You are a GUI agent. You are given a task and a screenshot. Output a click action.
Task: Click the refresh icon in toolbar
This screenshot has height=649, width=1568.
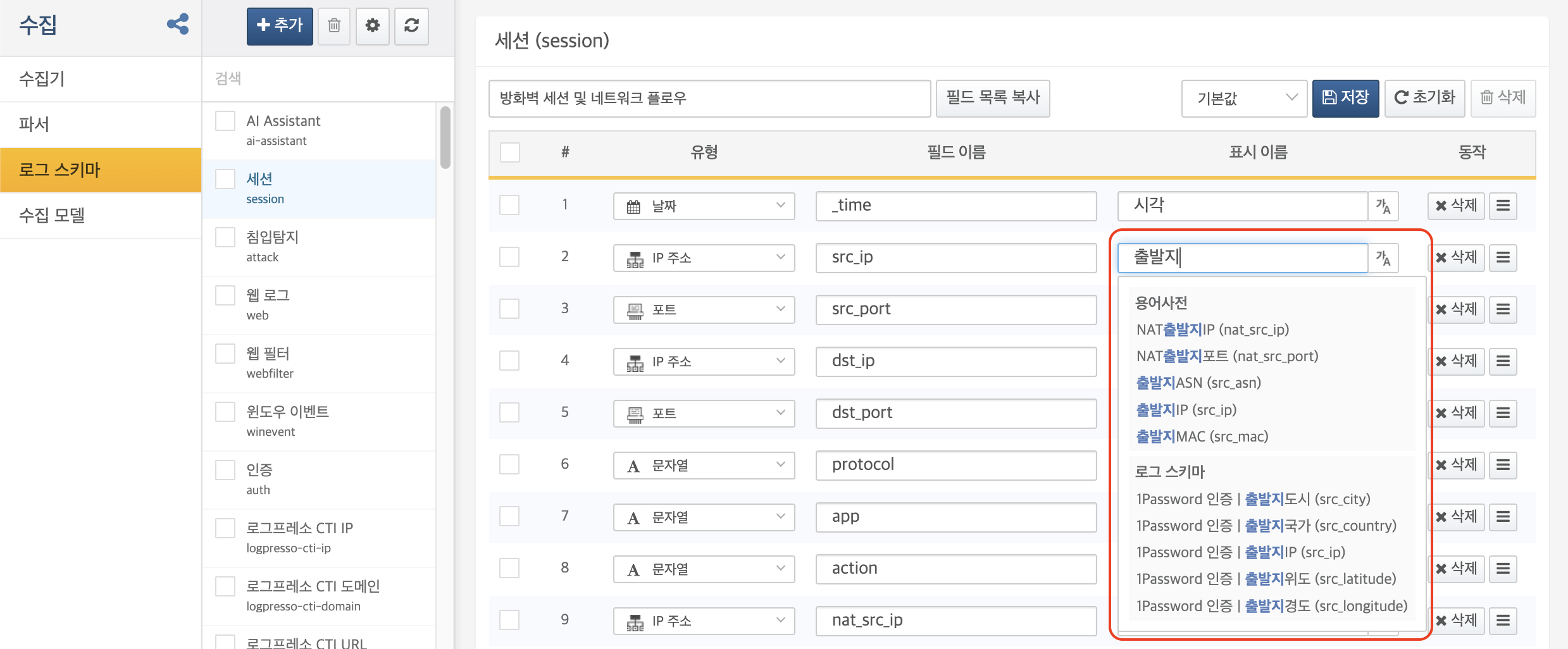click(x=411, y=26)
